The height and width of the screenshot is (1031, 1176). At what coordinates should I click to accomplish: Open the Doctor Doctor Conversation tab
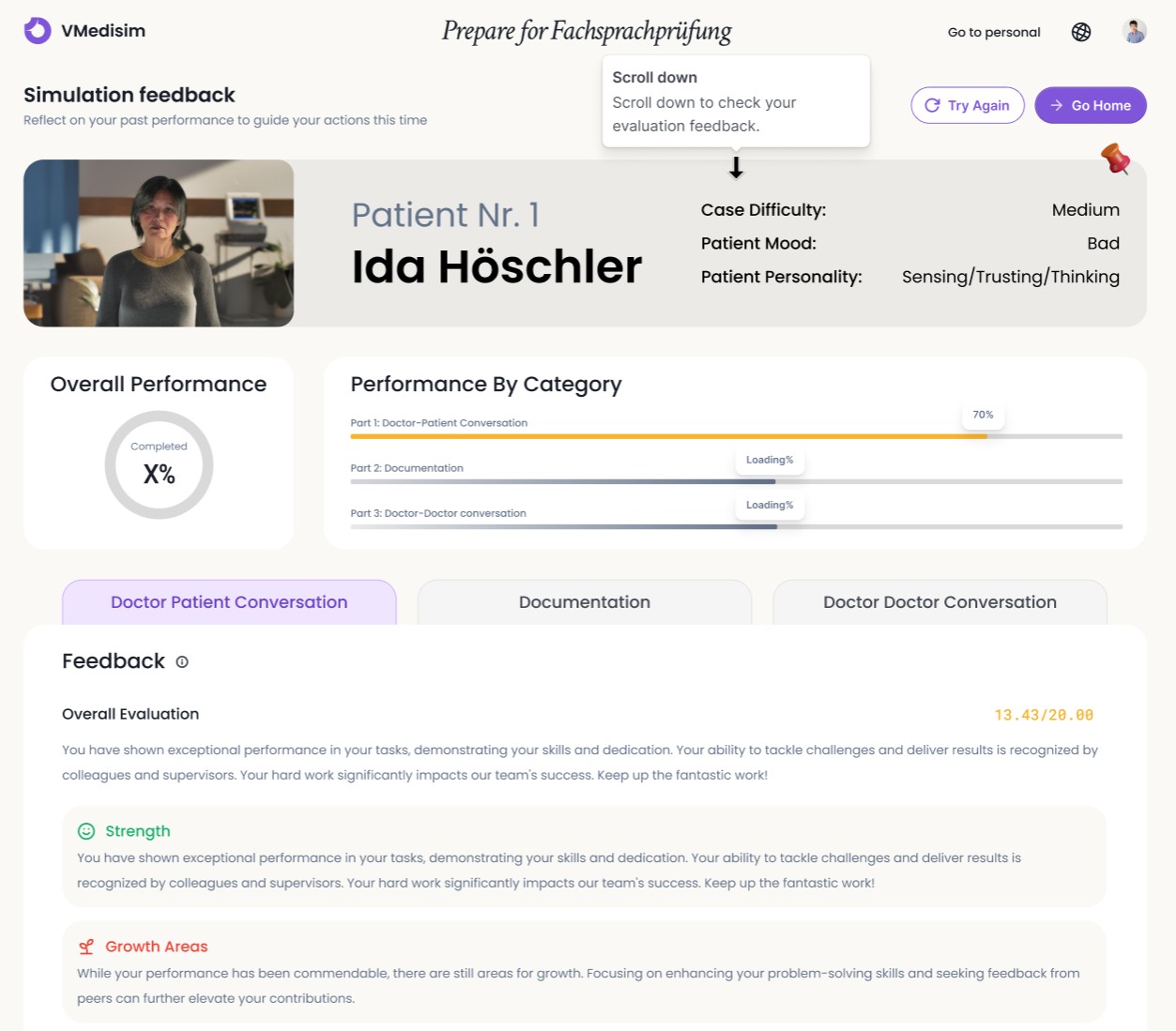click(x=939, y=601)
